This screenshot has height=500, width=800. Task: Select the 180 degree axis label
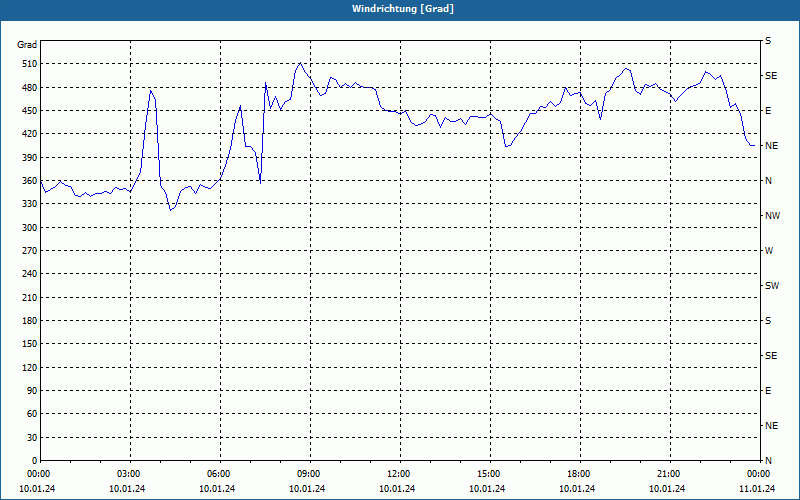click(x=30, y=321)
